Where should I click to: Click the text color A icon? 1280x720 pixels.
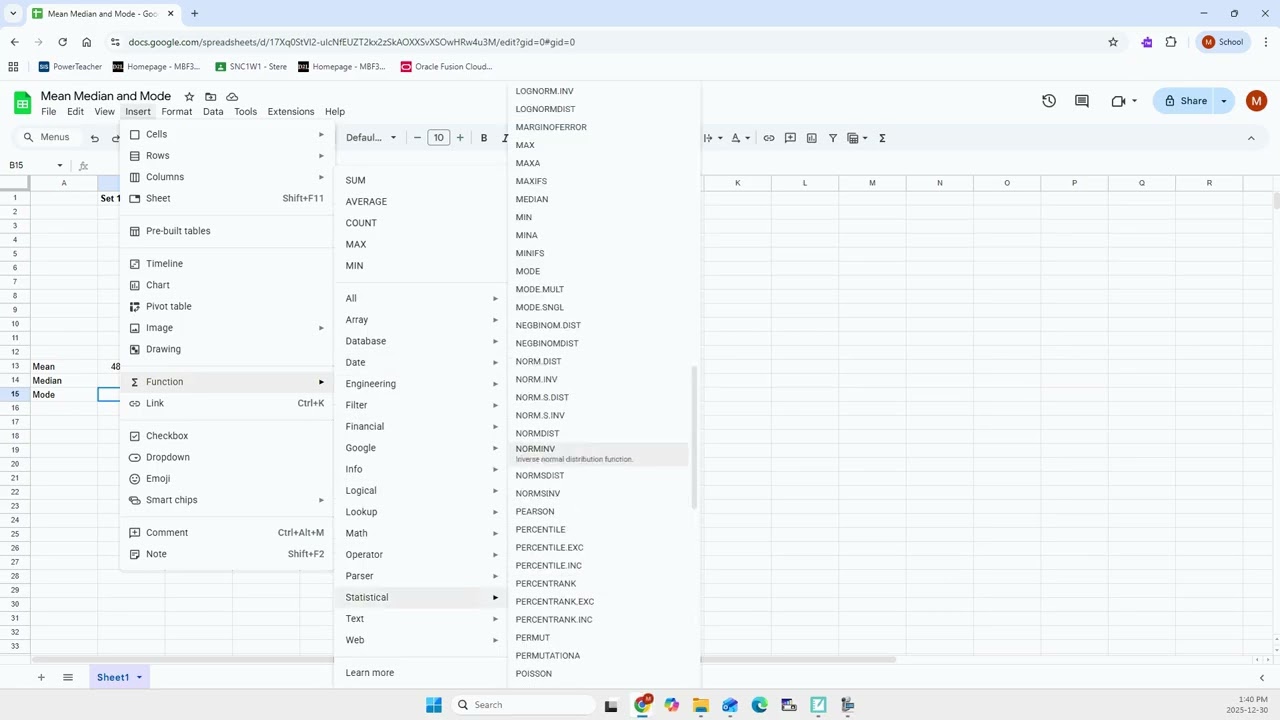(x=735, y=138)
